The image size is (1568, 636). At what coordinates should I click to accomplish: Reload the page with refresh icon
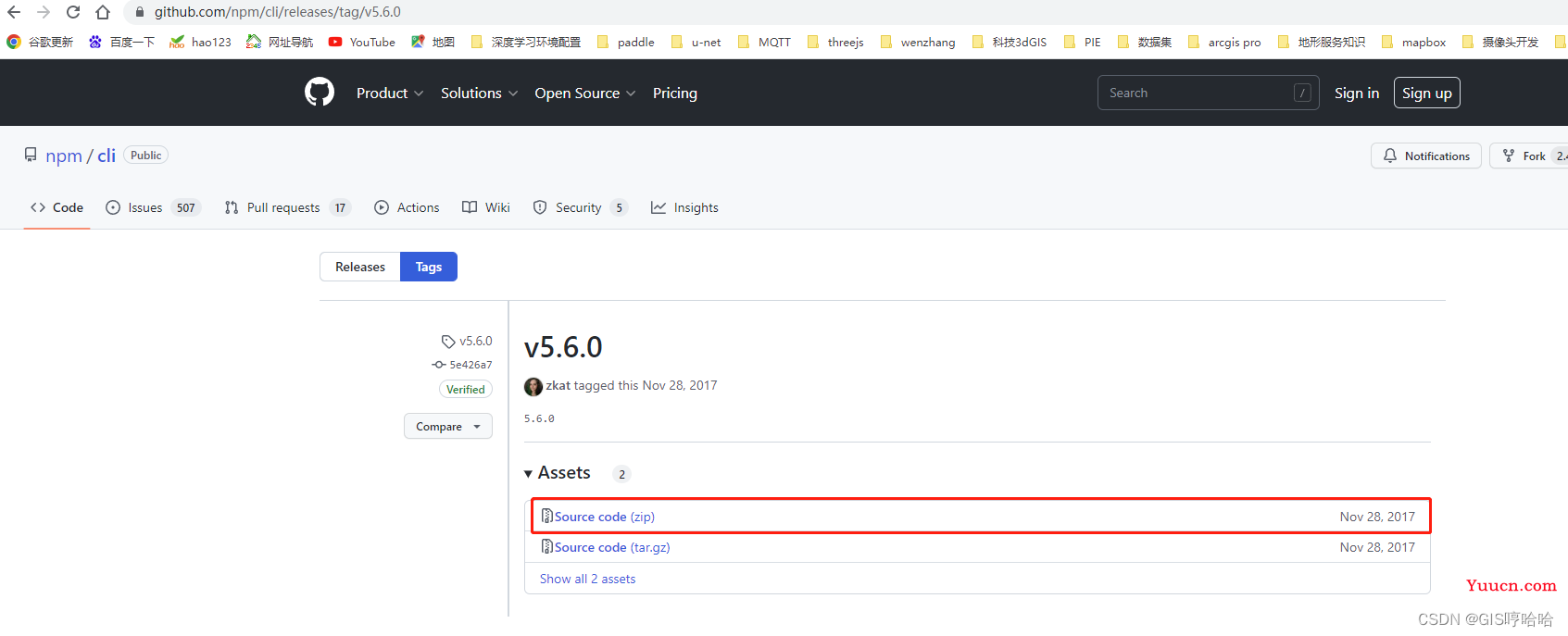tap(73, 12)
